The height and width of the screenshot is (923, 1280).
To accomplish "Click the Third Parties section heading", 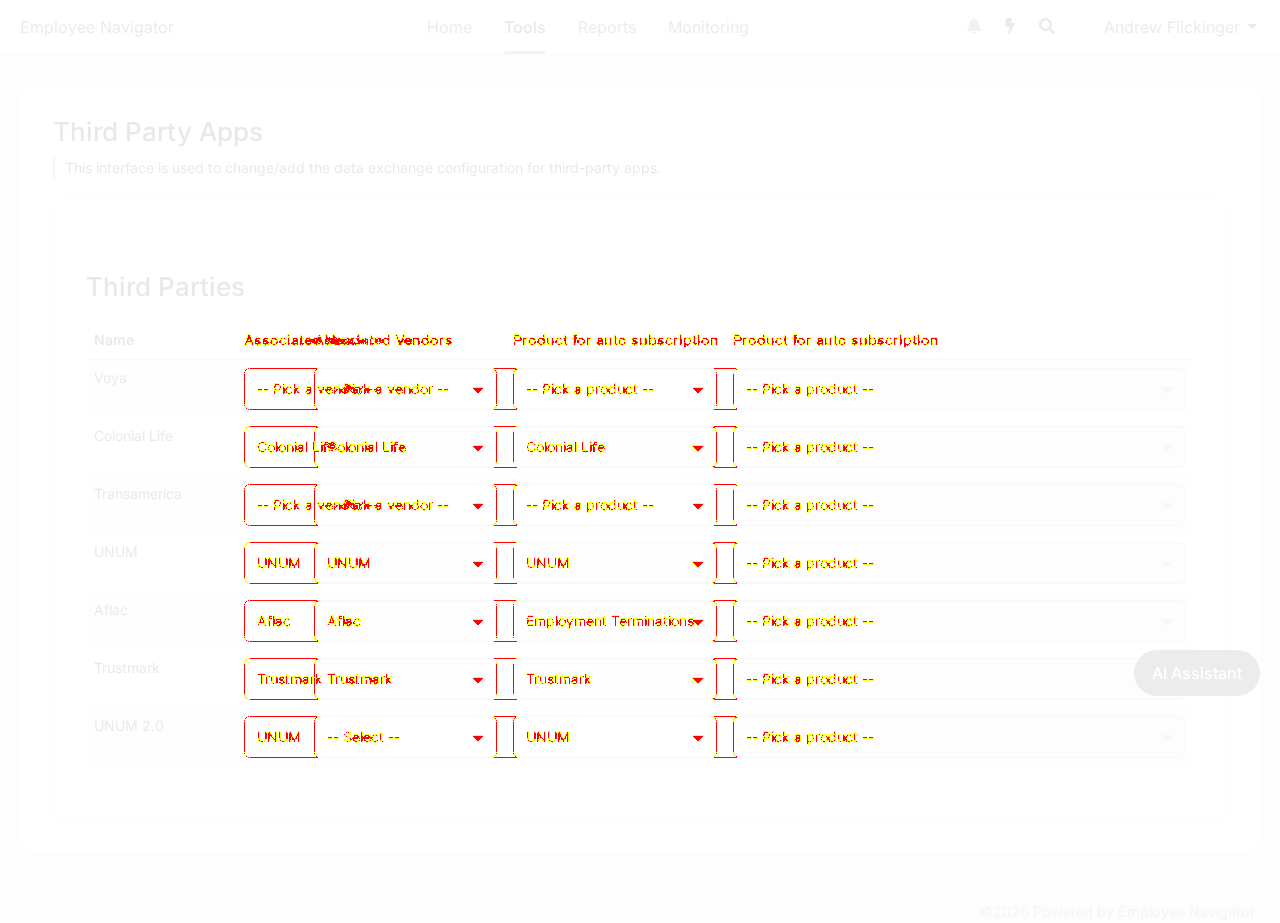I will pyautogui.click(x=166, y=287).
